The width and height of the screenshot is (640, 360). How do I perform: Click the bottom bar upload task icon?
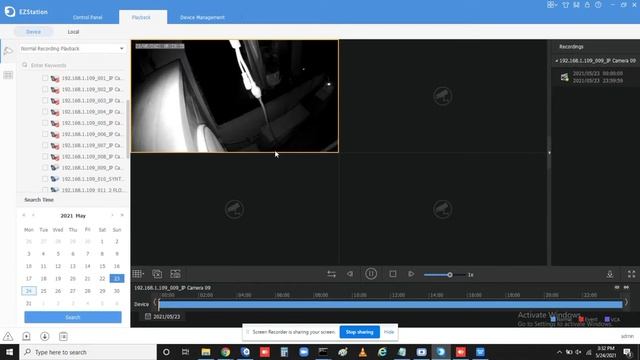(26, 336)
